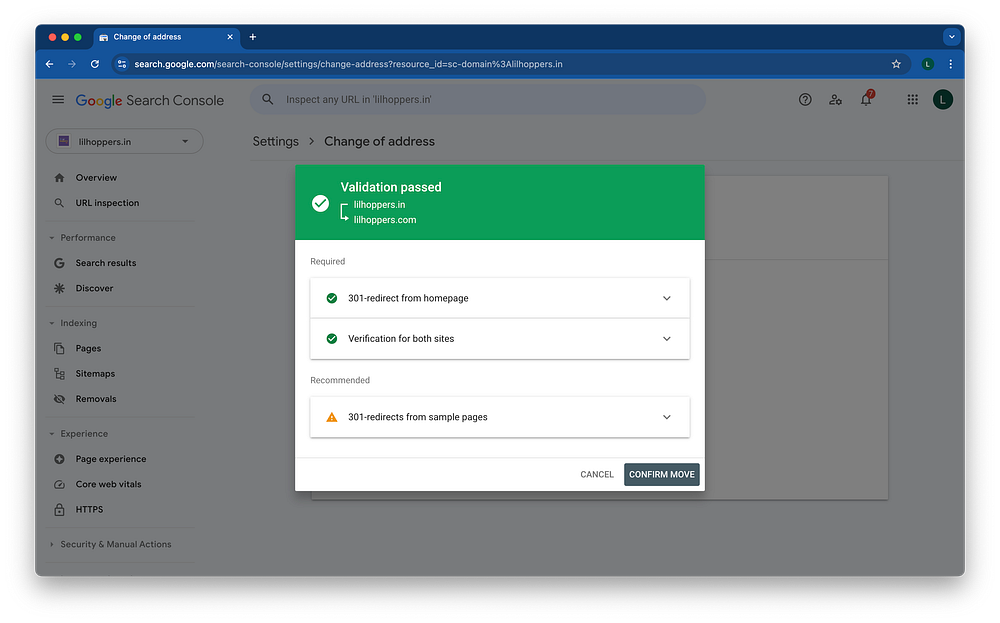Open the account avatar in Search Console
This screenshot has width=1000, height=623.
click(943, 99)
